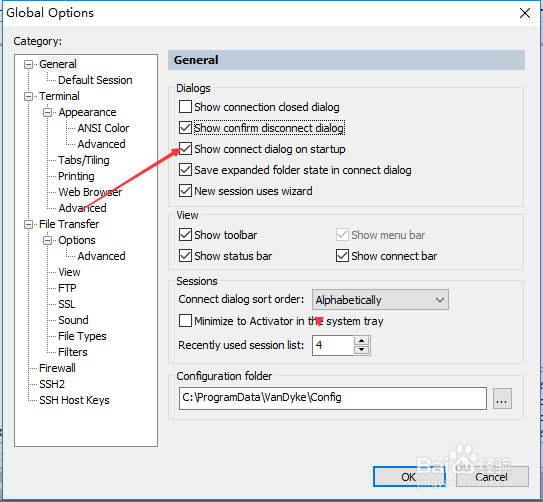Toggle Show status bar checkbox
The height and width of the screenshot is (502, 543).
click(185, 256)
